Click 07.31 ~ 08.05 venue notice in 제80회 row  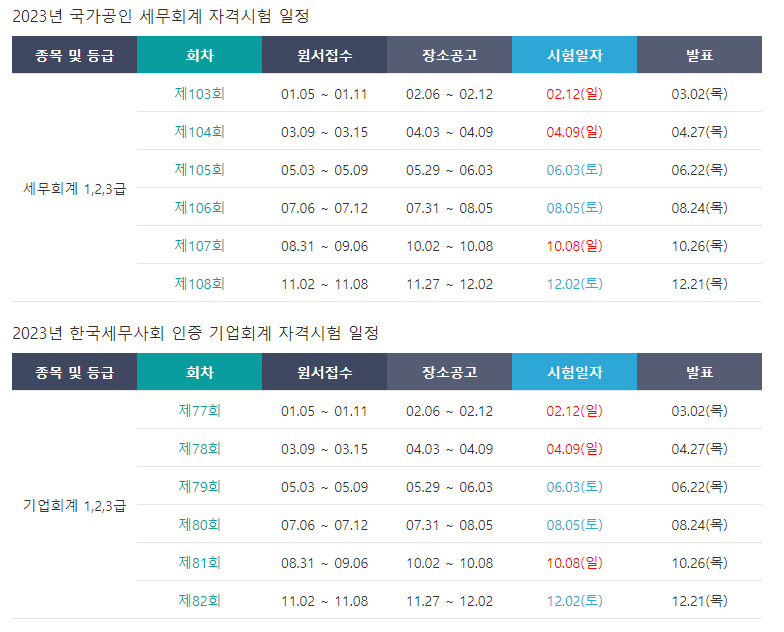pyautogui.click(x=450, y=525)
